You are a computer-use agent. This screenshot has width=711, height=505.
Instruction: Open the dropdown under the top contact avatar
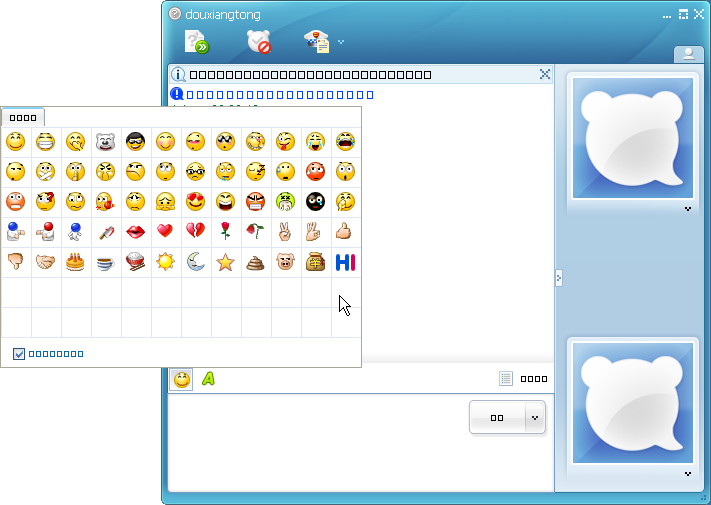click(688, 209)
